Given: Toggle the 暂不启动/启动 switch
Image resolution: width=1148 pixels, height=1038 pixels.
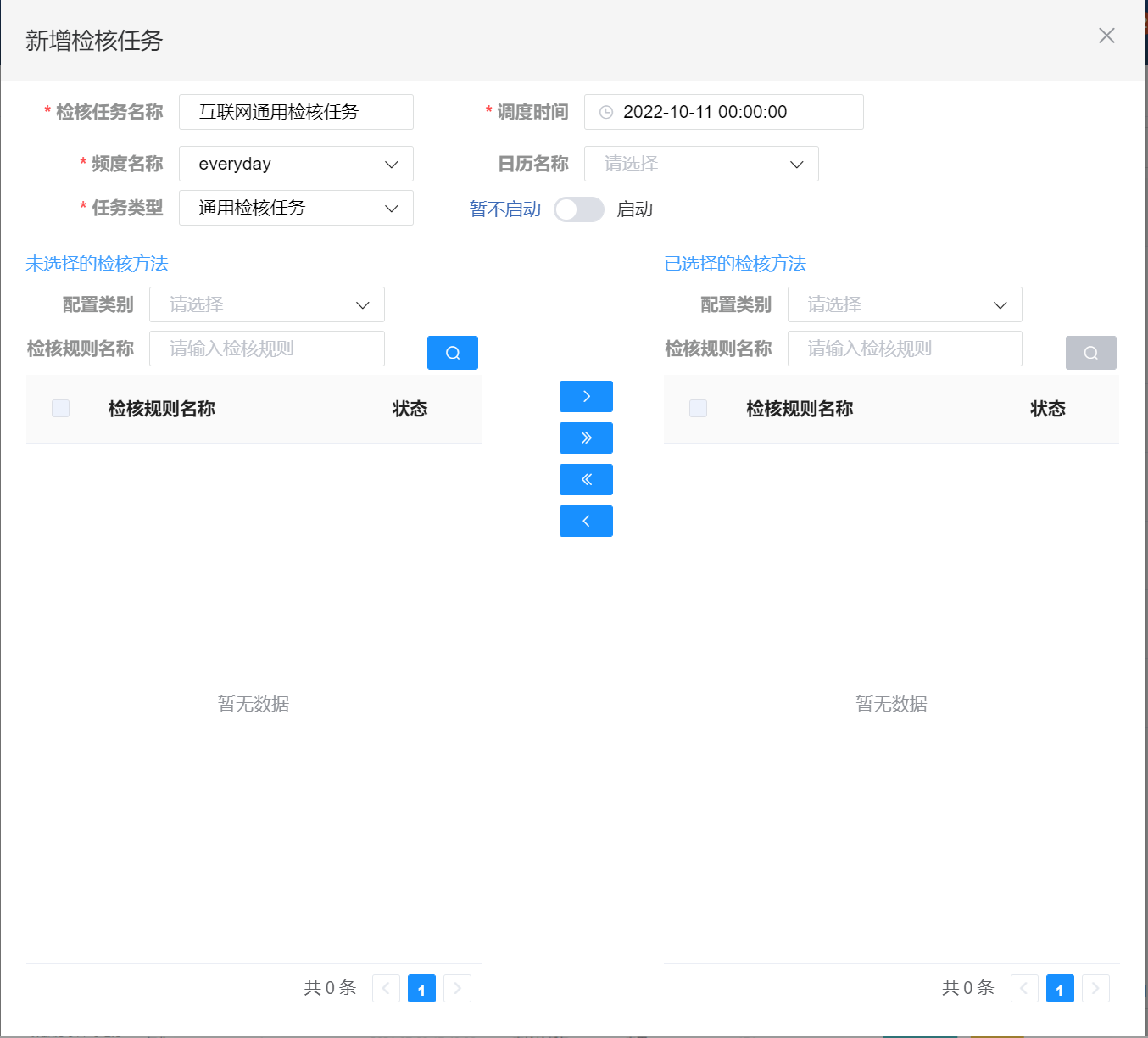Looking at the screenshot, I should [578, 209].
